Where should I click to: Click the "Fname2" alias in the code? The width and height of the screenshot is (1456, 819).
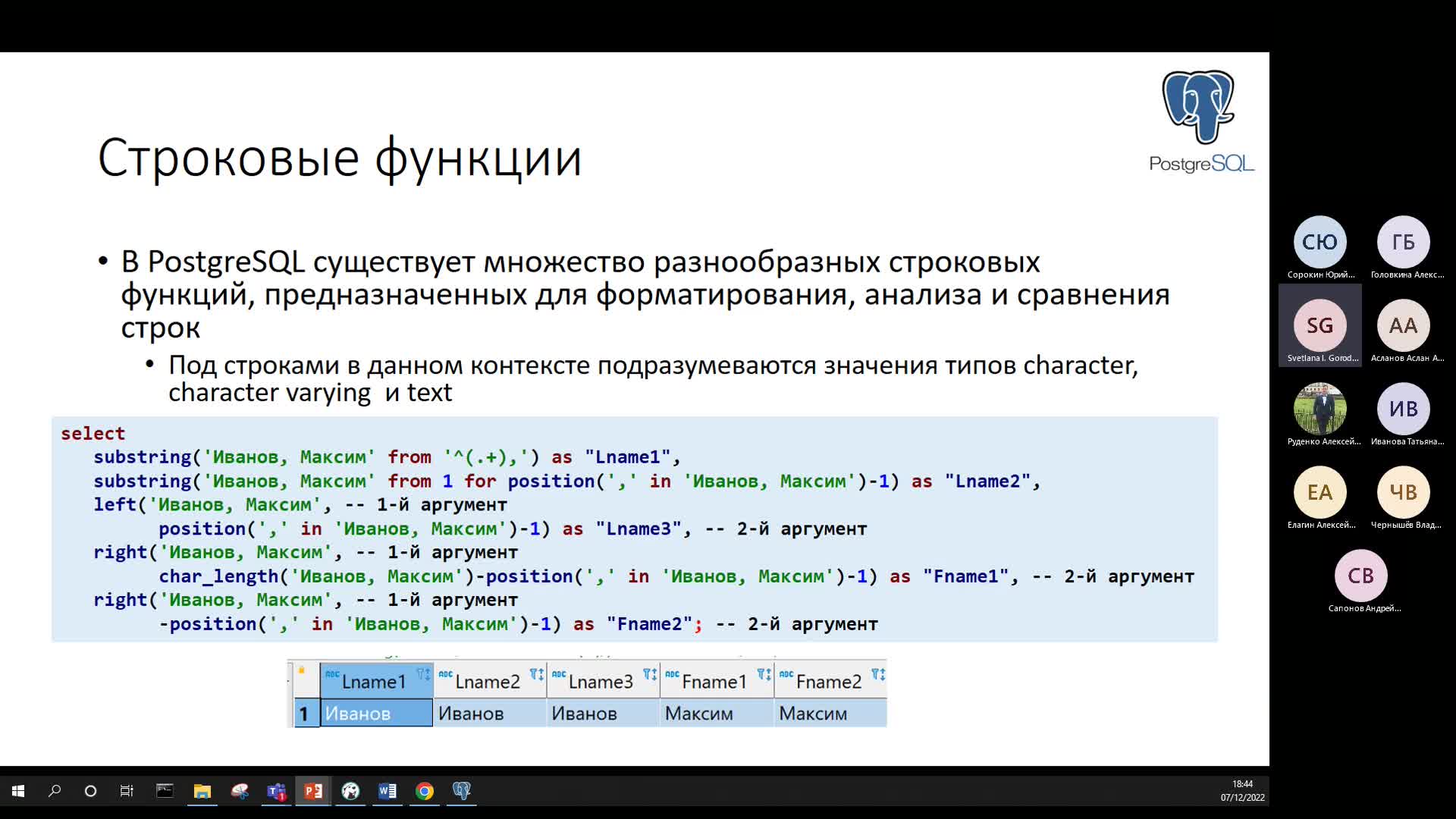tap(649, 624)
